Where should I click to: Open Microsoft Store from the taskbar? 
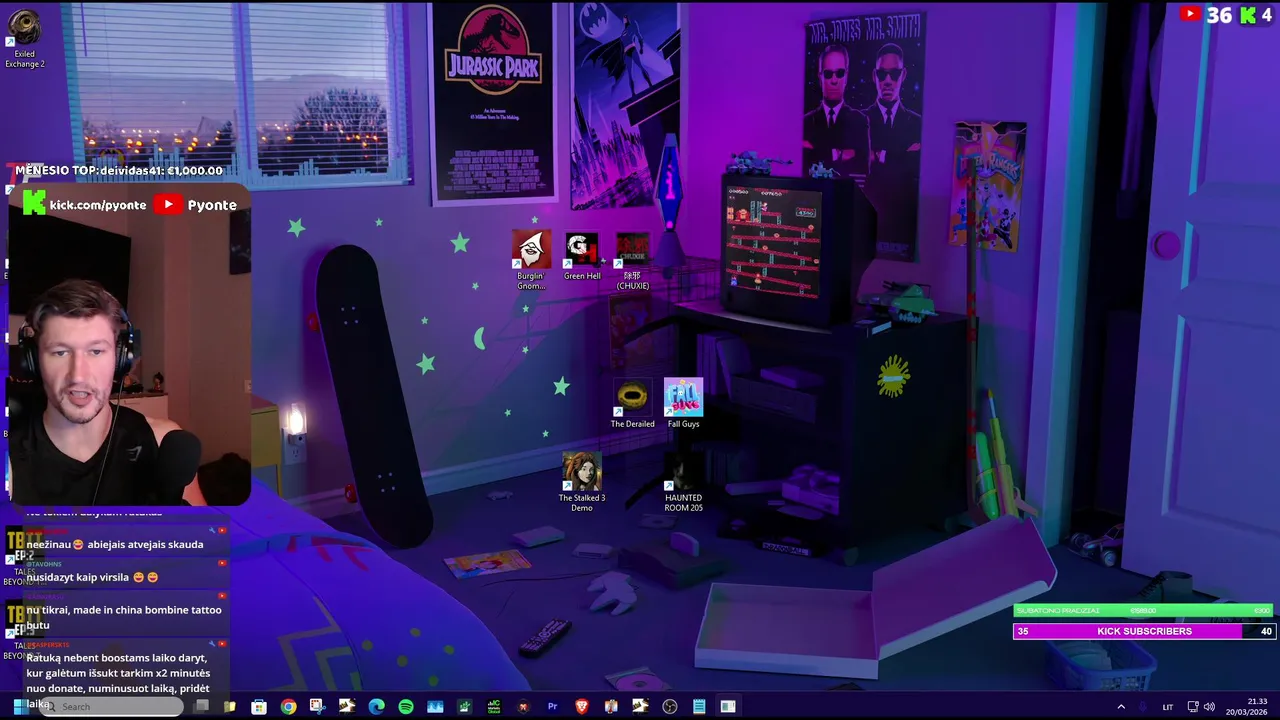(x=259, y=706)
